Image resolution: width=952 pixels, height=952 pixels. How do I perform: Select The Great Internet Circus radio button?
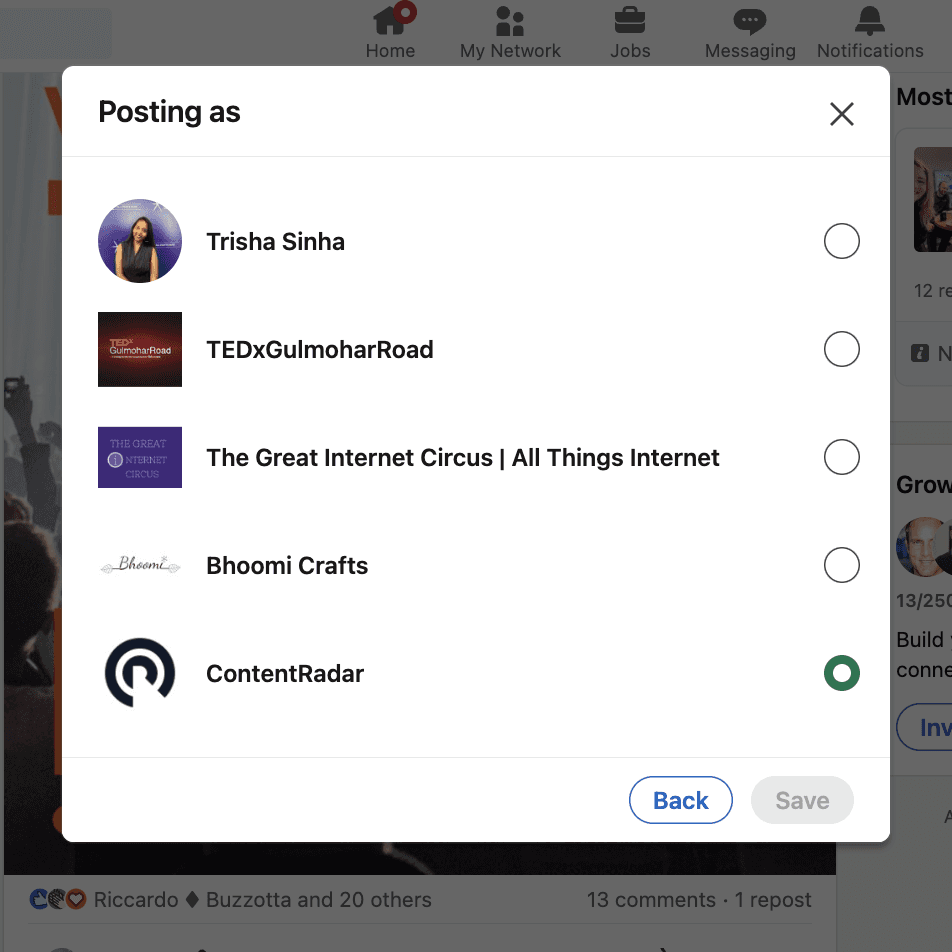point(842,457)
